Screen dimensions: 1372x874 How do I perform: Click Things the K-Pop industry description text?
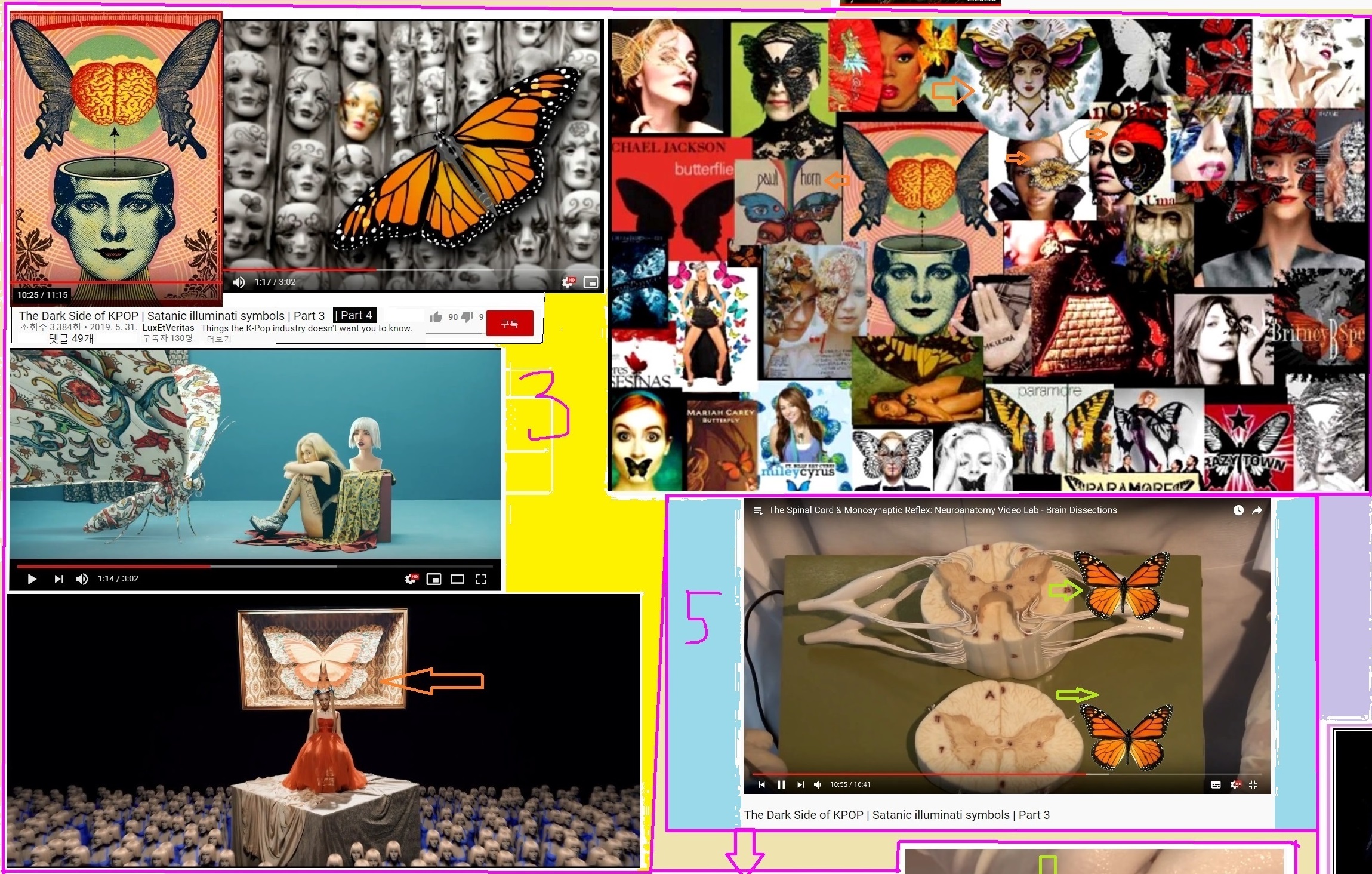point(307,328)
